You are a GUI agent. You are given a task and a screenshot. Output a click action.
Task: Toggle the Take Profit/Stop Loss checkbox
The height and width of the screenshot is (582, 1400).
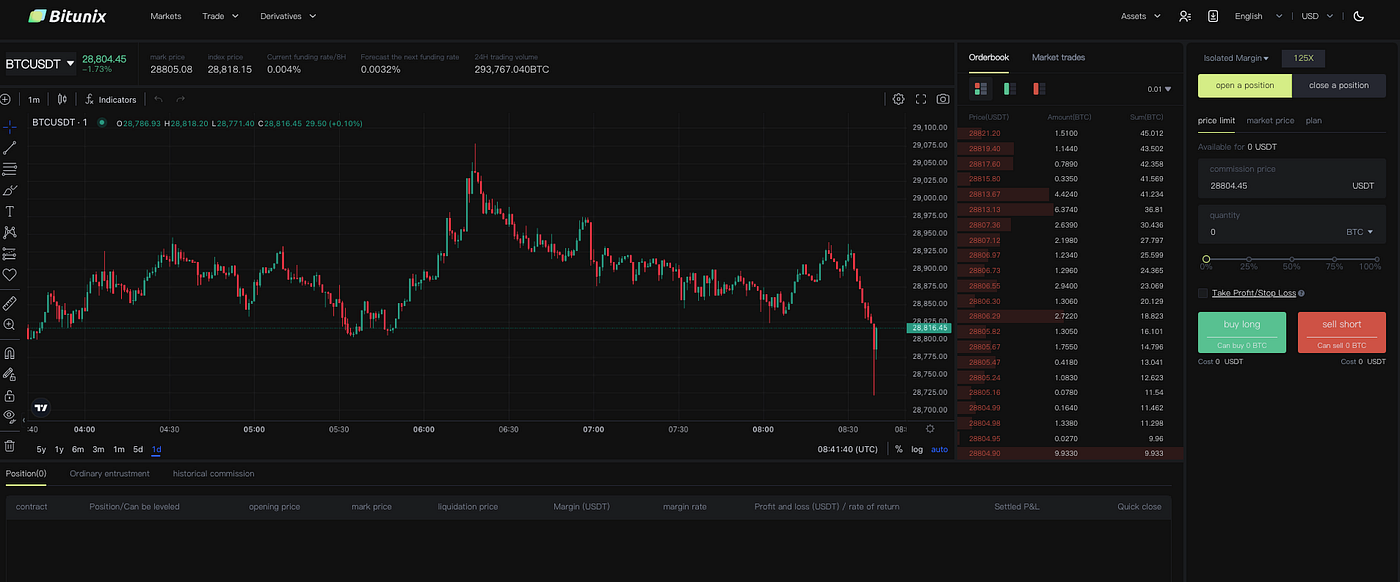(1202, 292)
